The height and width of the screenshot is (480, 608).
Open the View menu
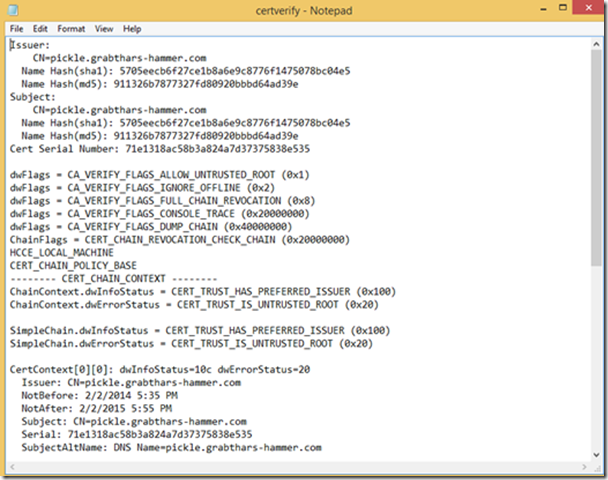[104, 29]
